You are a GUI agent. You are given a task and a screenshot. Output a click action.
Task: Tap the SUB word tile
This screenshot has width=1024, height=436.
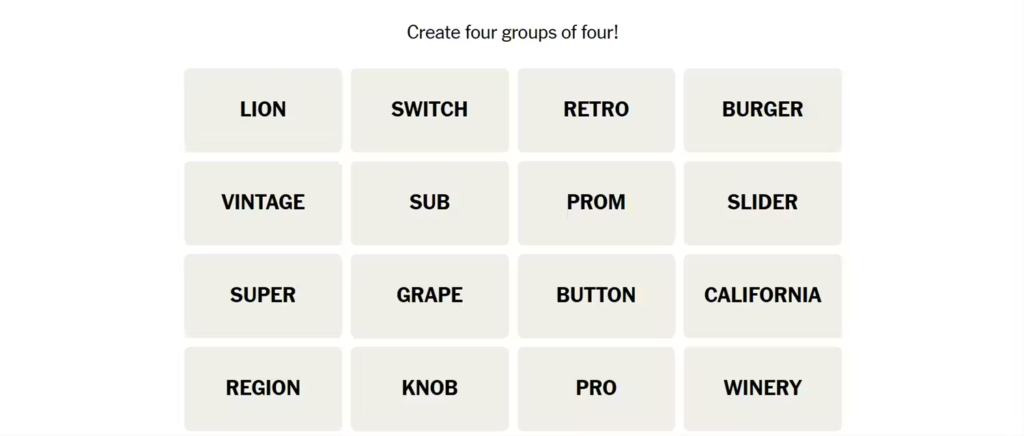pos(429,203)
